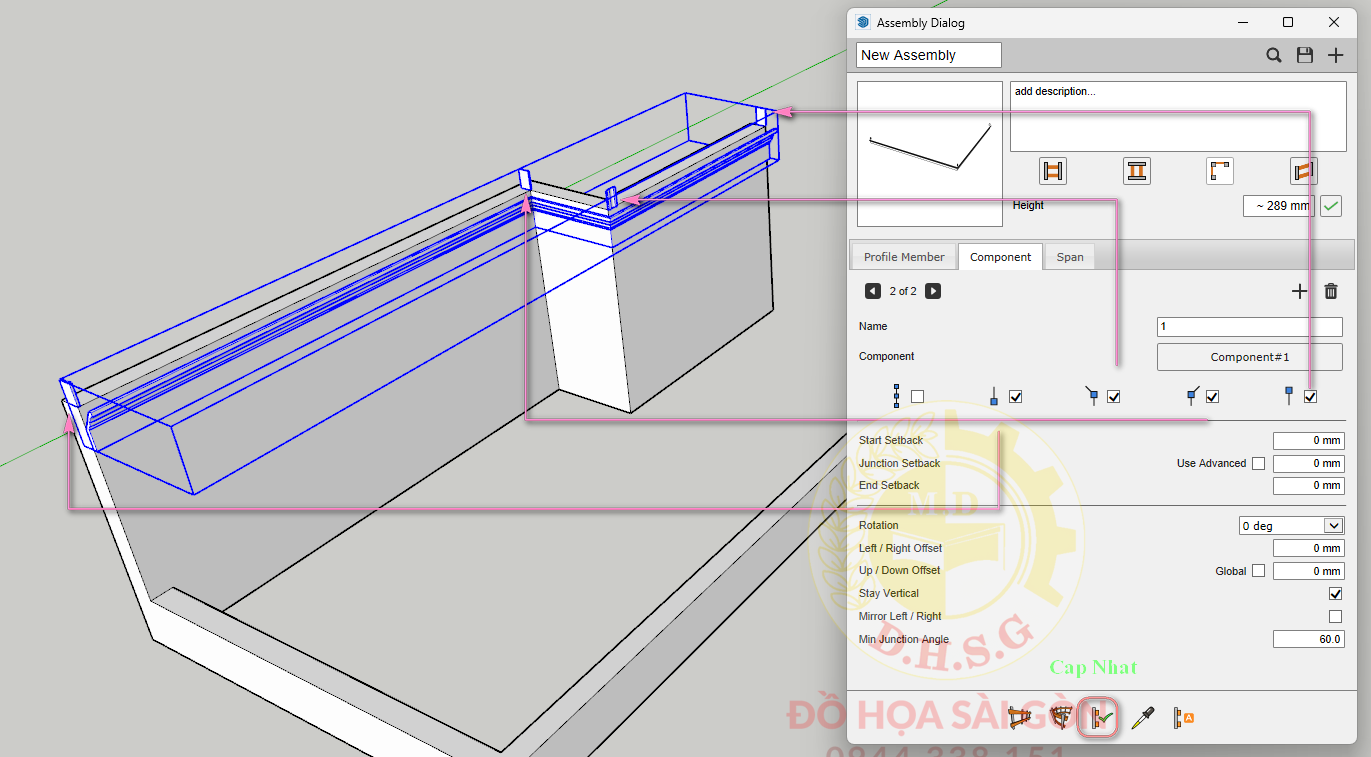Switch to the Profile Member tab

click(x=903, y=257)
